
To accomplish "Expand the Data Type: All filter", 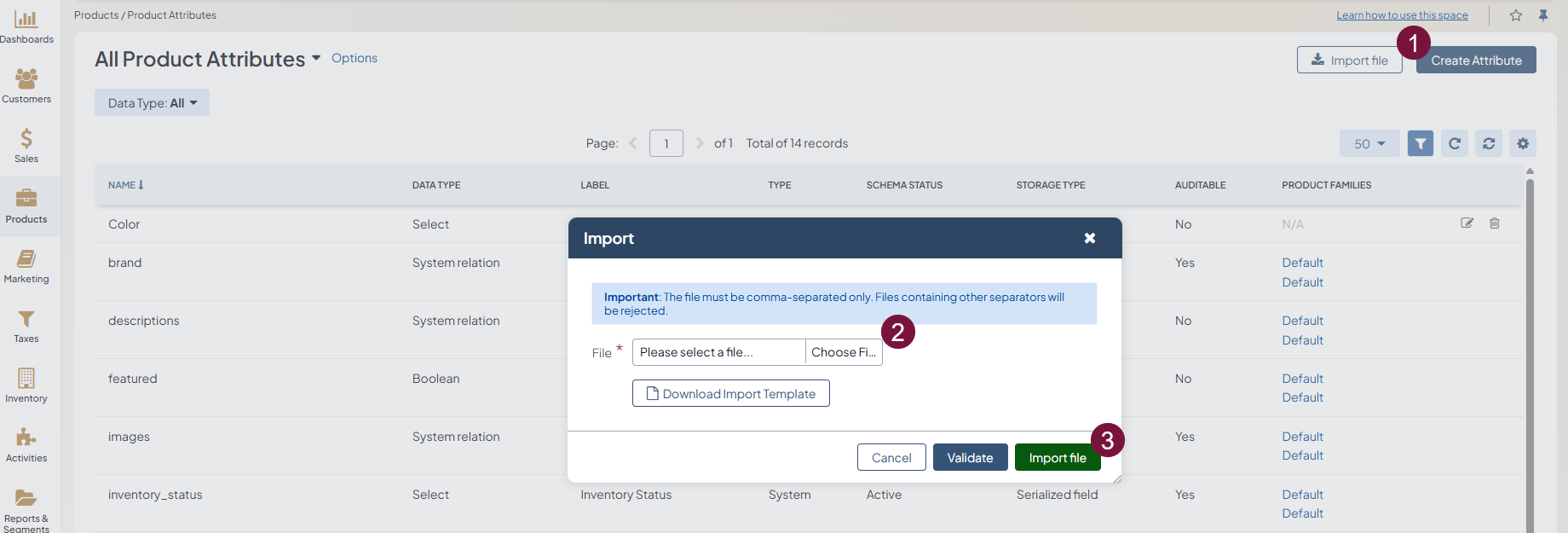I will pyautogui.click(x=152, y=103).
